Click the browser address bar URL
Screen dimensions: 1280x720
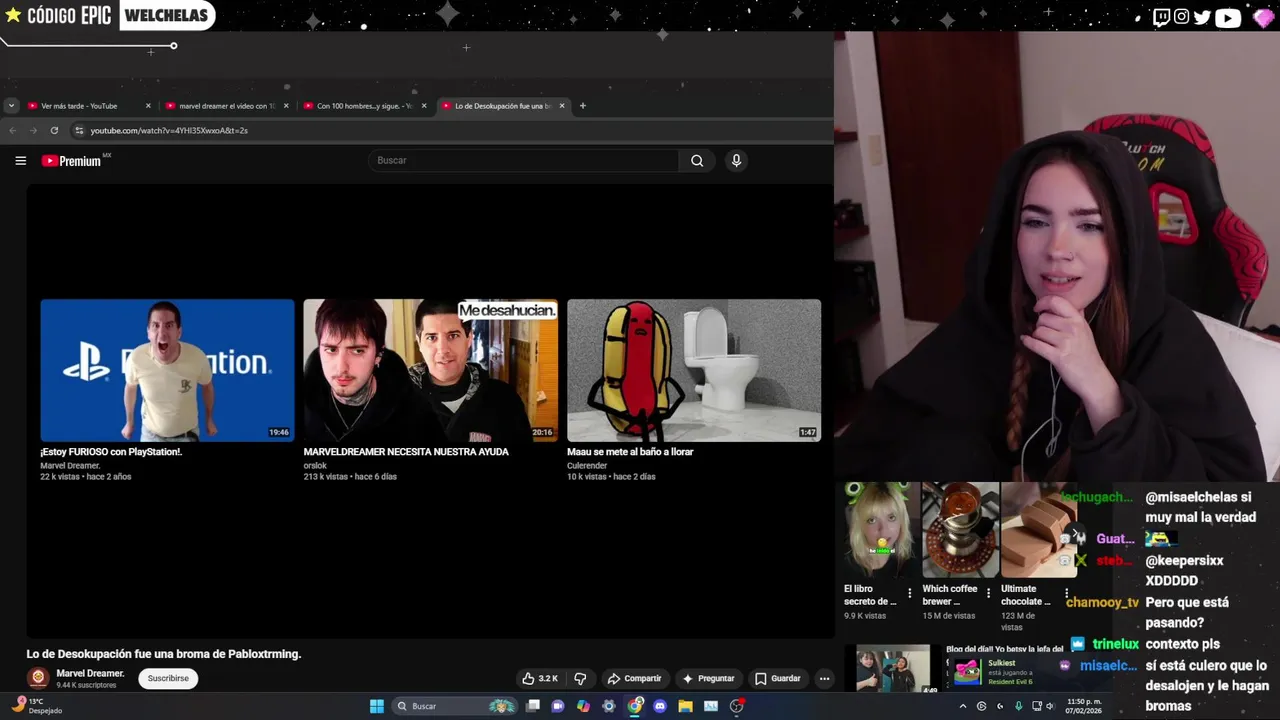coord(169,130)
